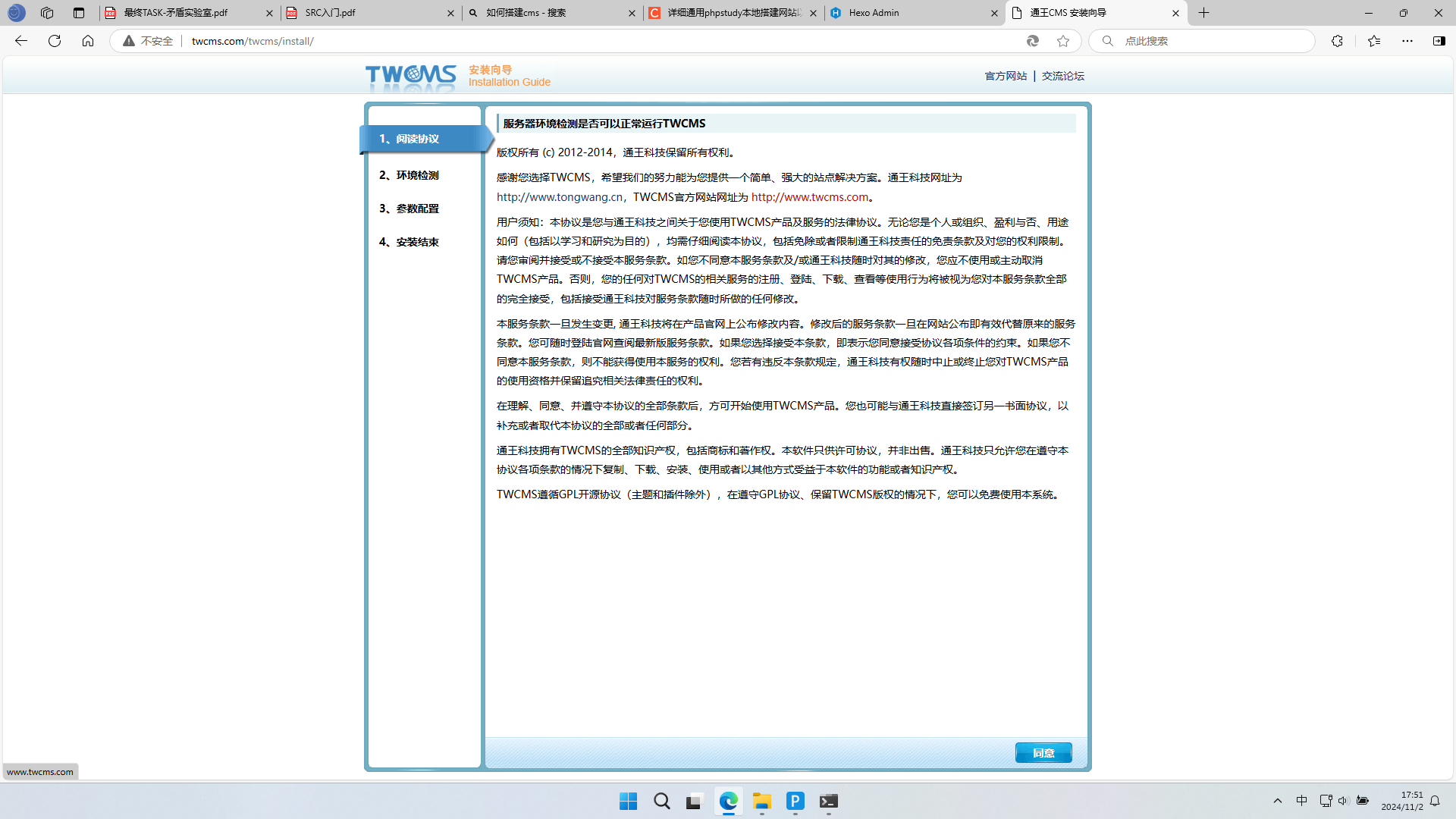1456x819 pixels.
Task: Select step 4、安装结束
Action: 409,242
